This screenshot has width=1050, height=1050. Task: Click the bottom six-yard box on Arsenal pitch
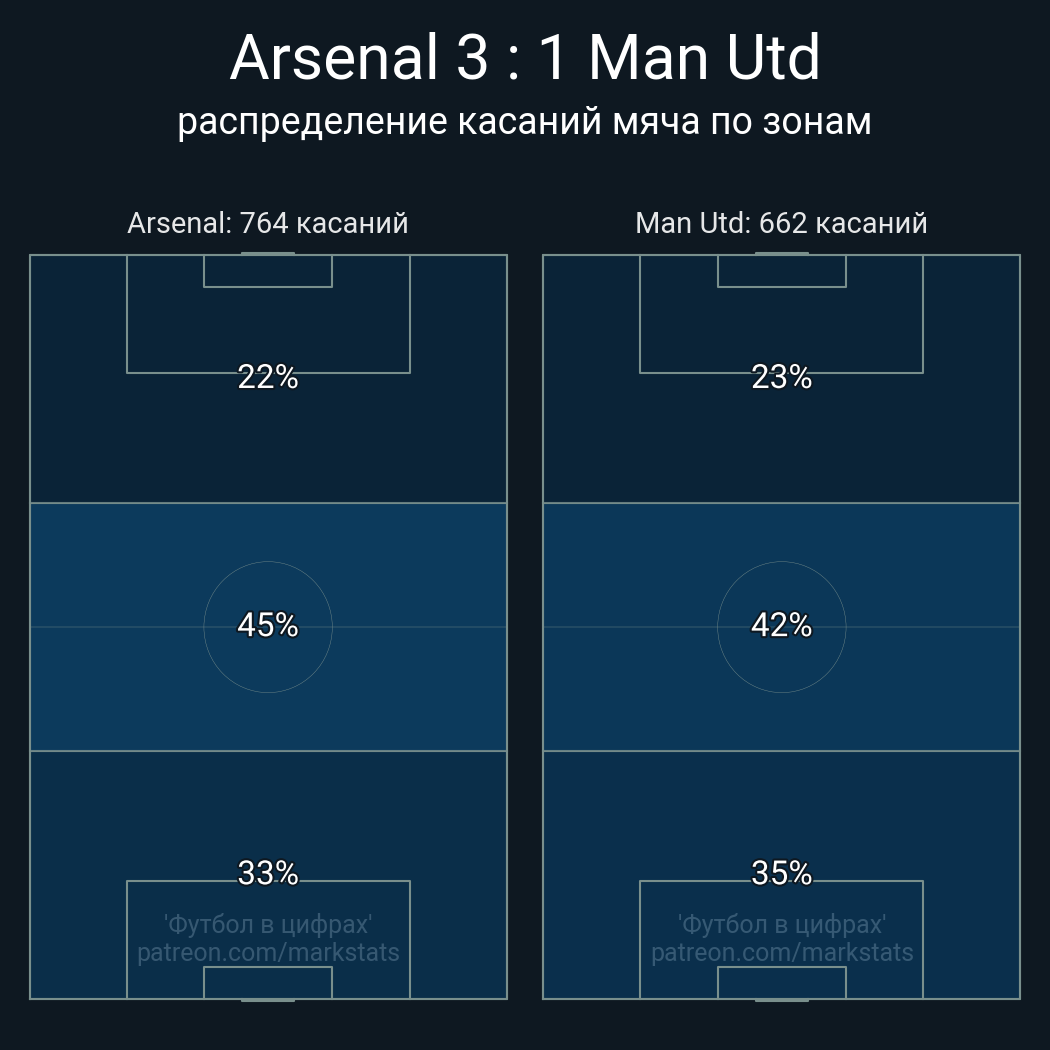click(268, 982)
